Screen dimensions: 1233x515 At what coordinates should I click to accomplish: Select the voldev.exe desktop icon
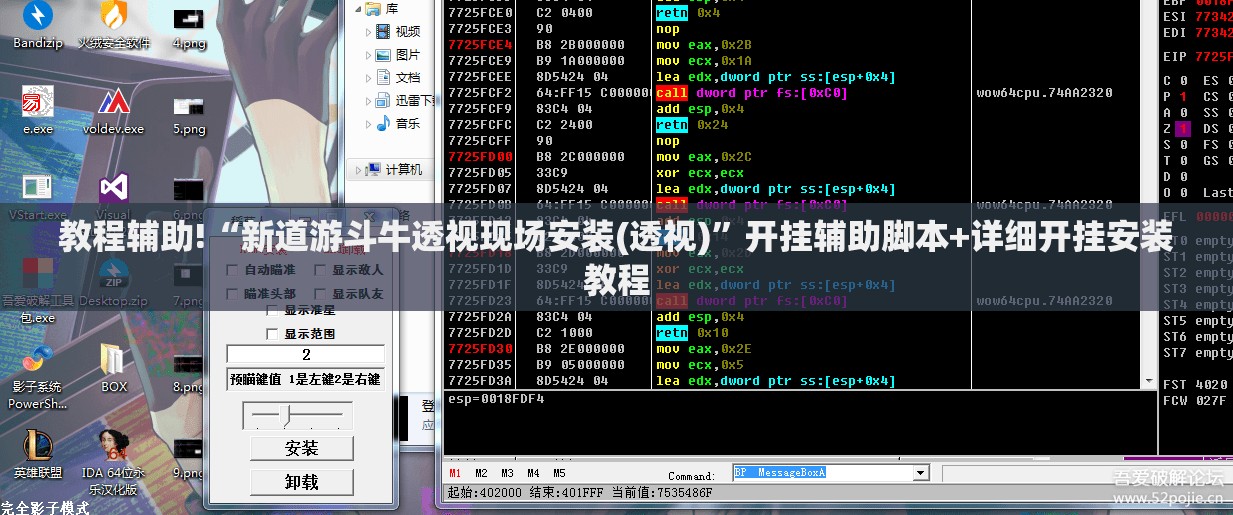click(114, 110)
